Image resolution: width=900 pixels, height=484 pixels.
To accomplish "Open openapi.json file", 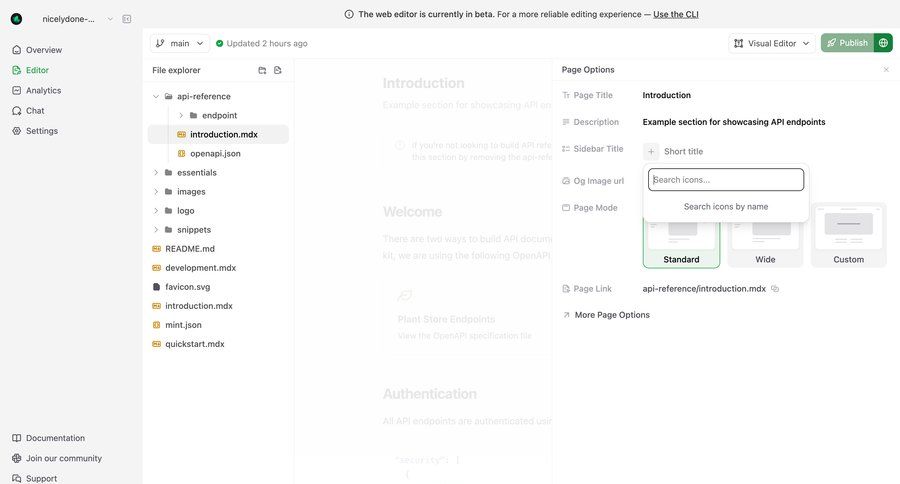I will 215,153.
